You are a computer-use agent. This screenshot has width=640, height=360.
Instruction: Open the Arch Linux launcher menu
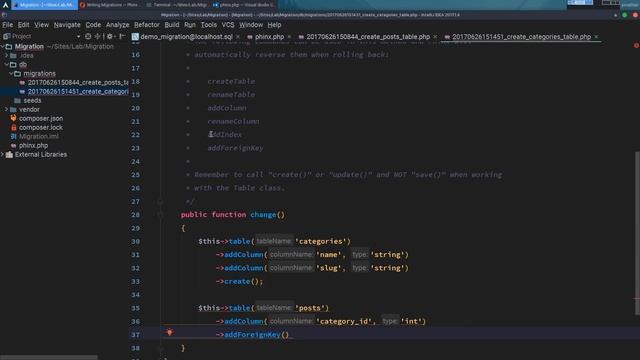pos(5,5)
